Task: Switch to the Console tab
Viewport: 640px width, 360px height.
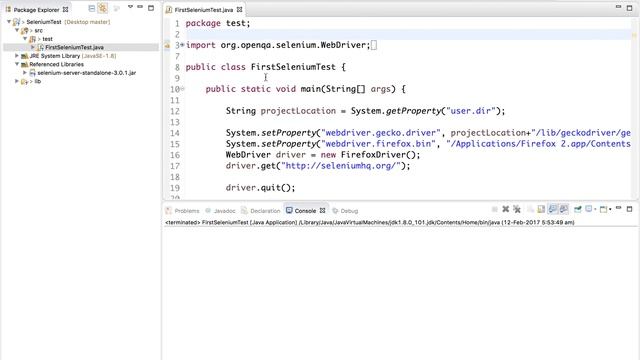Action: point(301,211)
